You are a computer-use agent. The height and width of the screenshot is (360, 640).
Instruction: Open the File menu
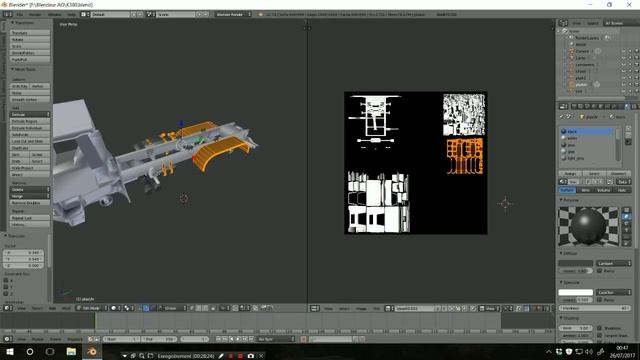click(20, 14)
